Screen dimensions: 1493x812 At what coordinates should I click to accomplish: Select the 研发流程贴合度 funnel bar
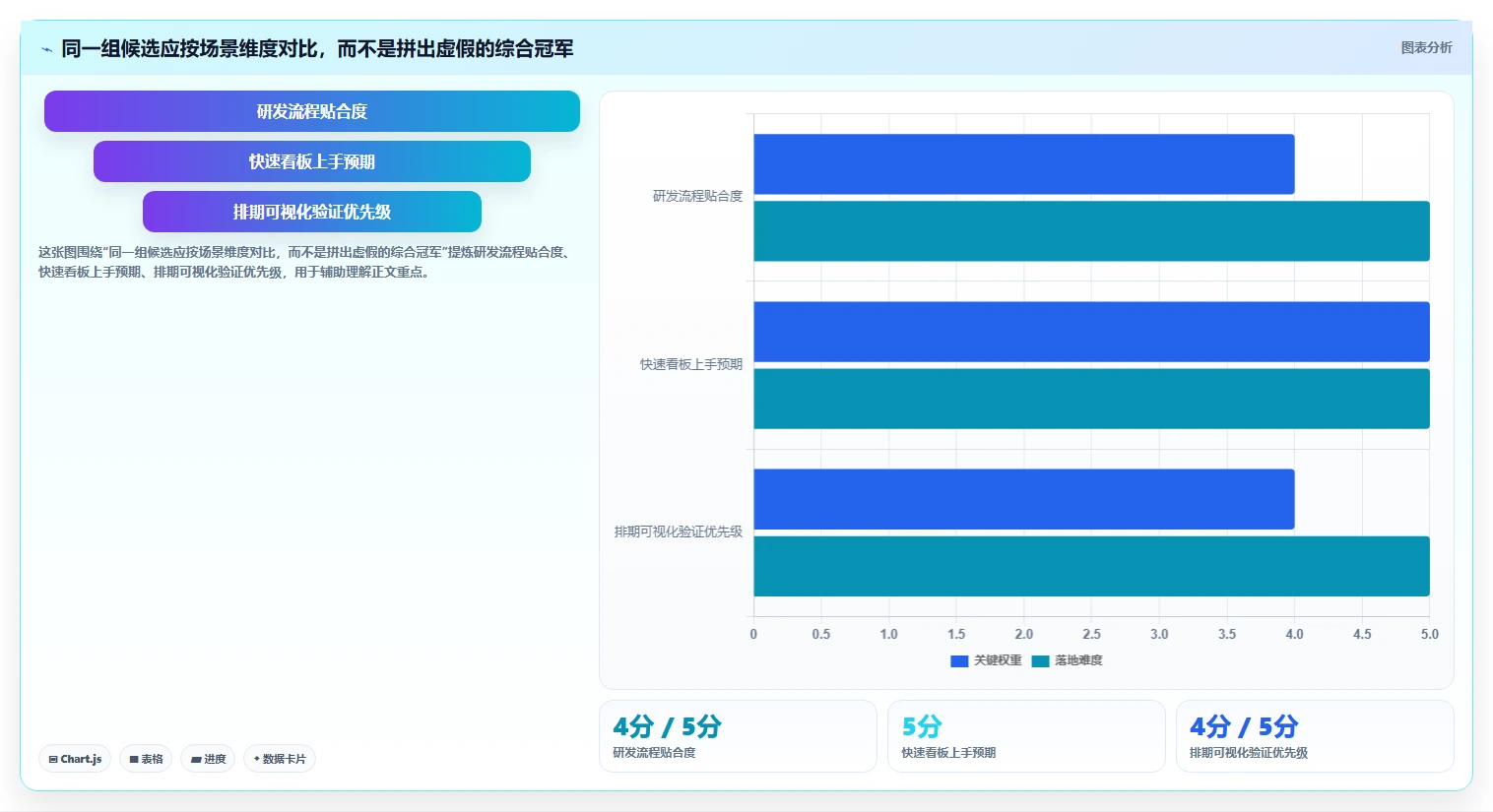(x=312, y=111)
